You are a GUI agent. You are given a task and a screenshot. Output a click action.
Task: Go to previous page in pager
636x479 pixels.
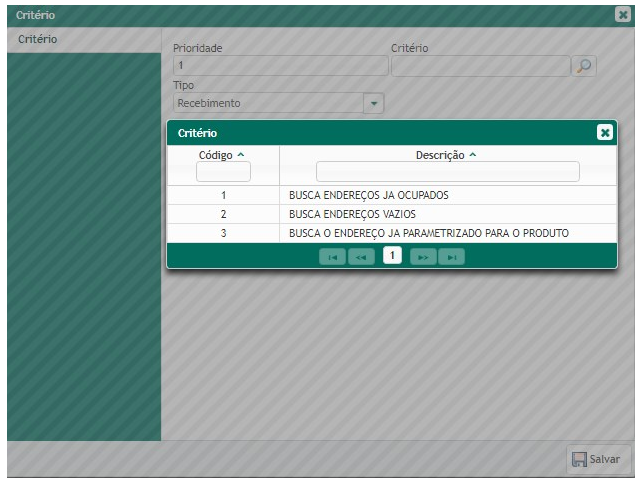[361, 257]
